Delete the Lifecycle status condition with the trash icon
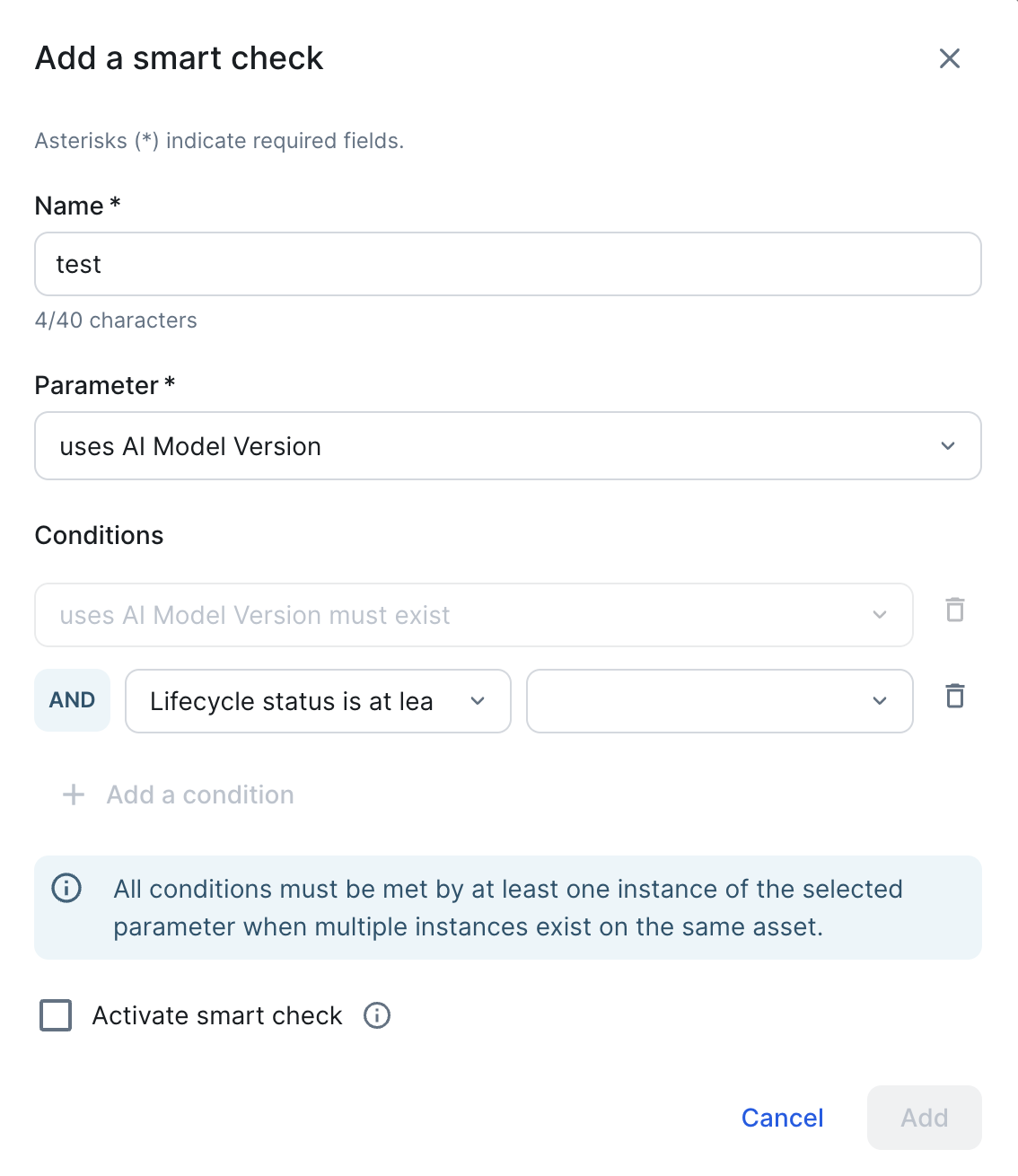 point(955,697)
